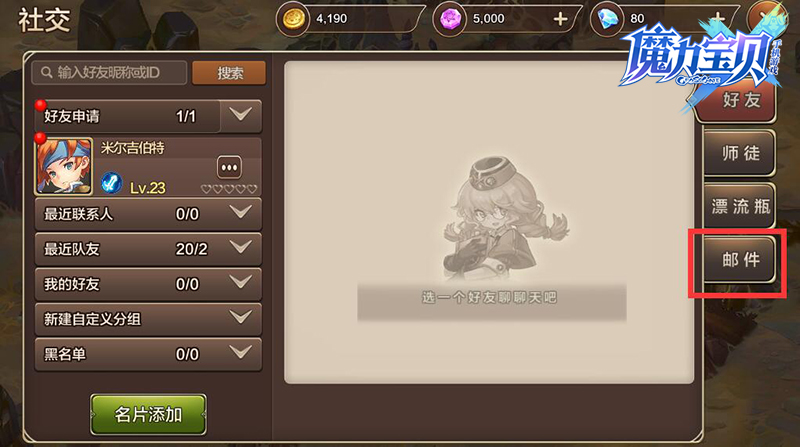Click the blue diamond currency icon
Image resolution: width=800 pixels, height=447 pixels.
(607, 19)
